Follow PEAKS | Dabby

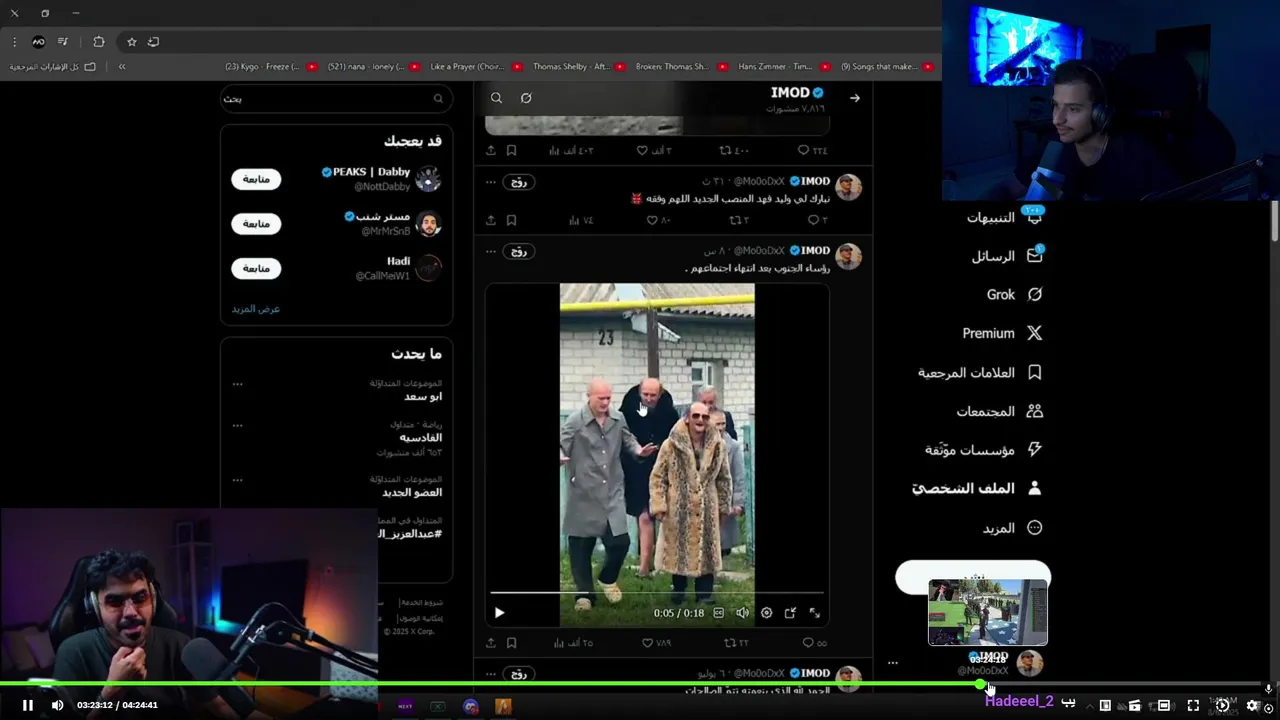256,179
